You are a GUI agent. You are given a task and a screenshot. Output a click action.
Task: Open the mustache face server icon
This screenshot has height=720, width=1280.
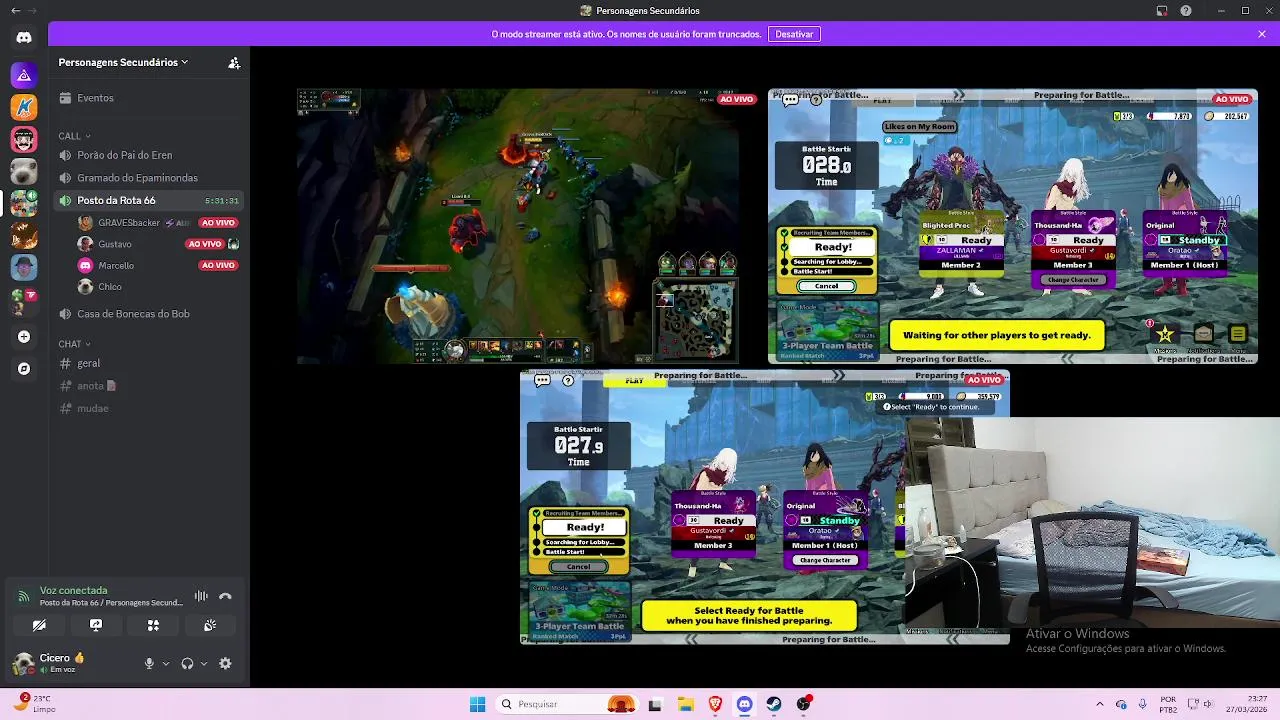coord(24,139)
